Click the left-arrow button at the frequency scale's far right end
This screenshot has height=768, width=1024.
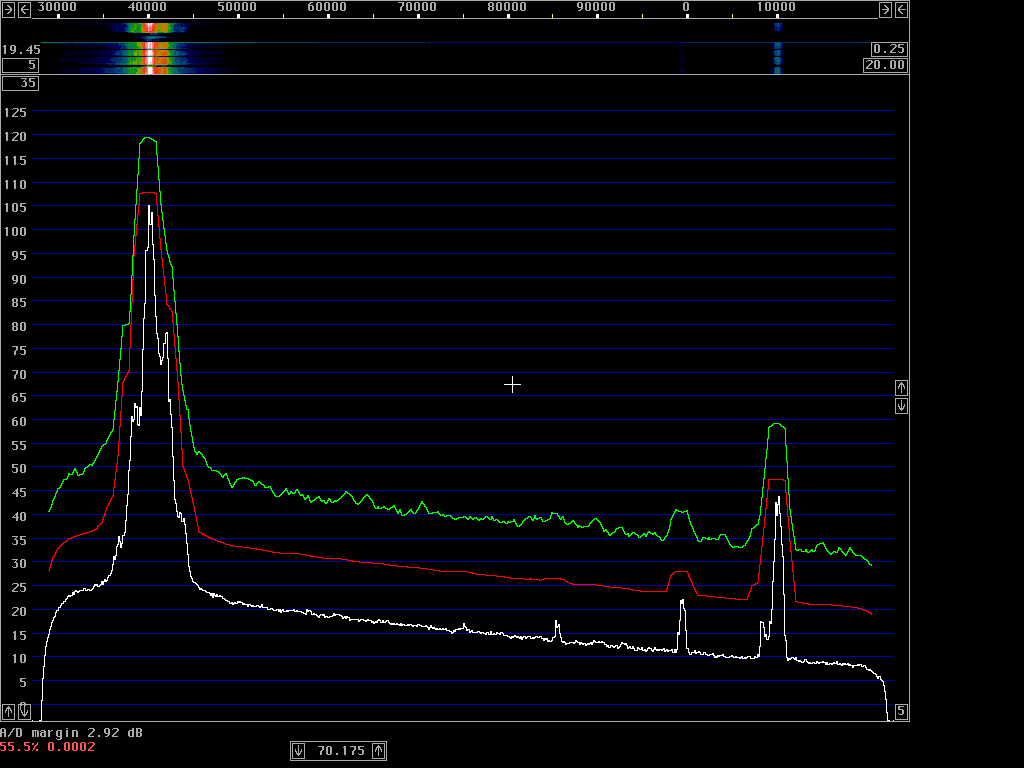click(901, 9)
